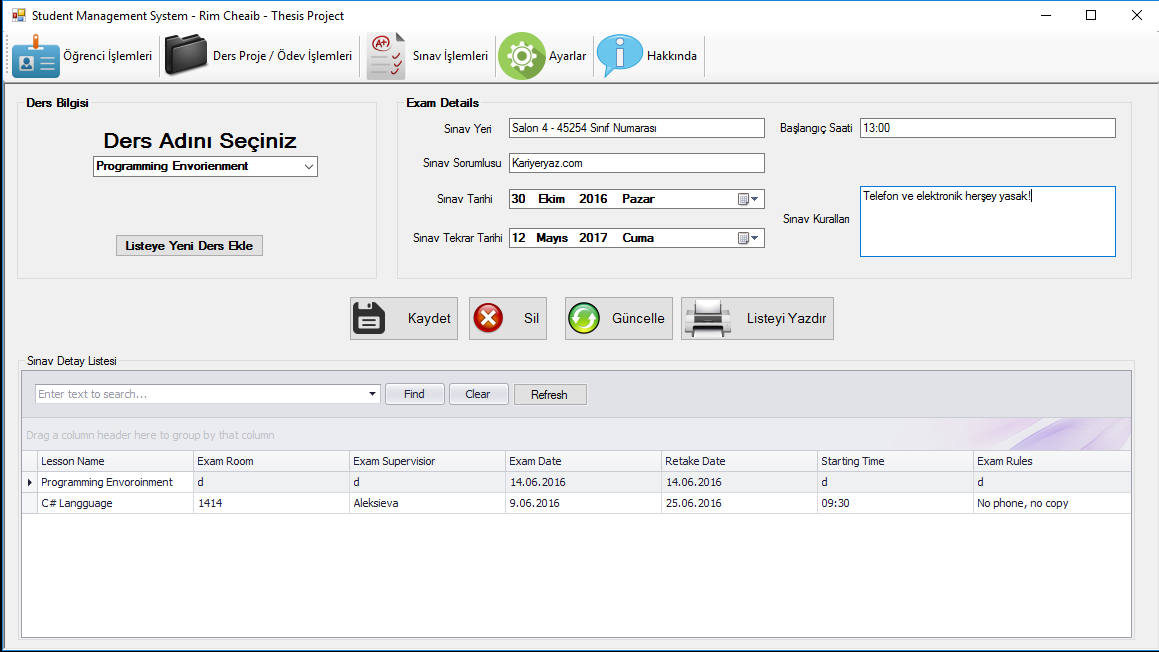Screen dimensions: 1159x652
Task: Open the Öğrenci İşlemleri student icon
Action: [35, 55]
